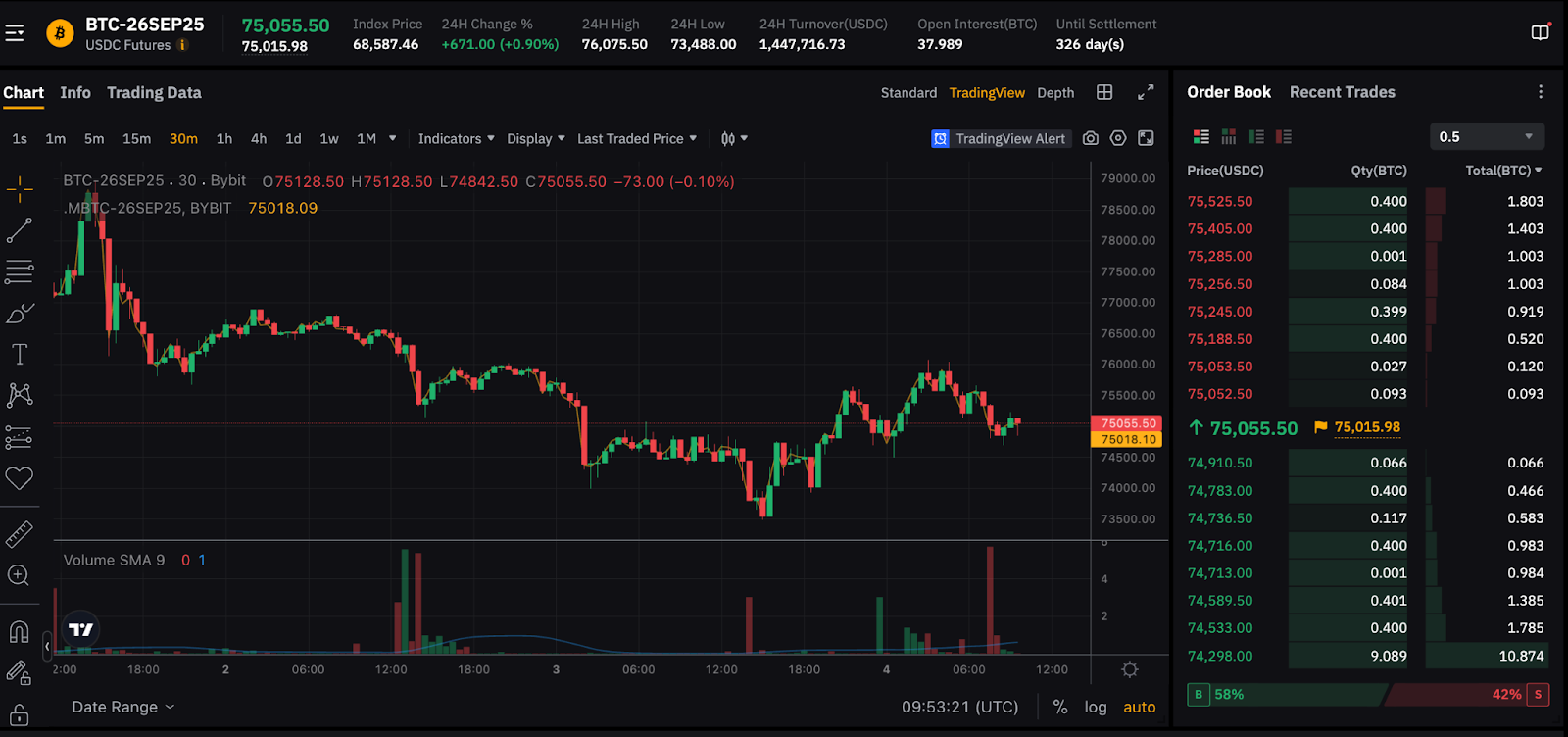Open the Trading Data tab
Screen dimensions: 1568x737
coord(154,93)
